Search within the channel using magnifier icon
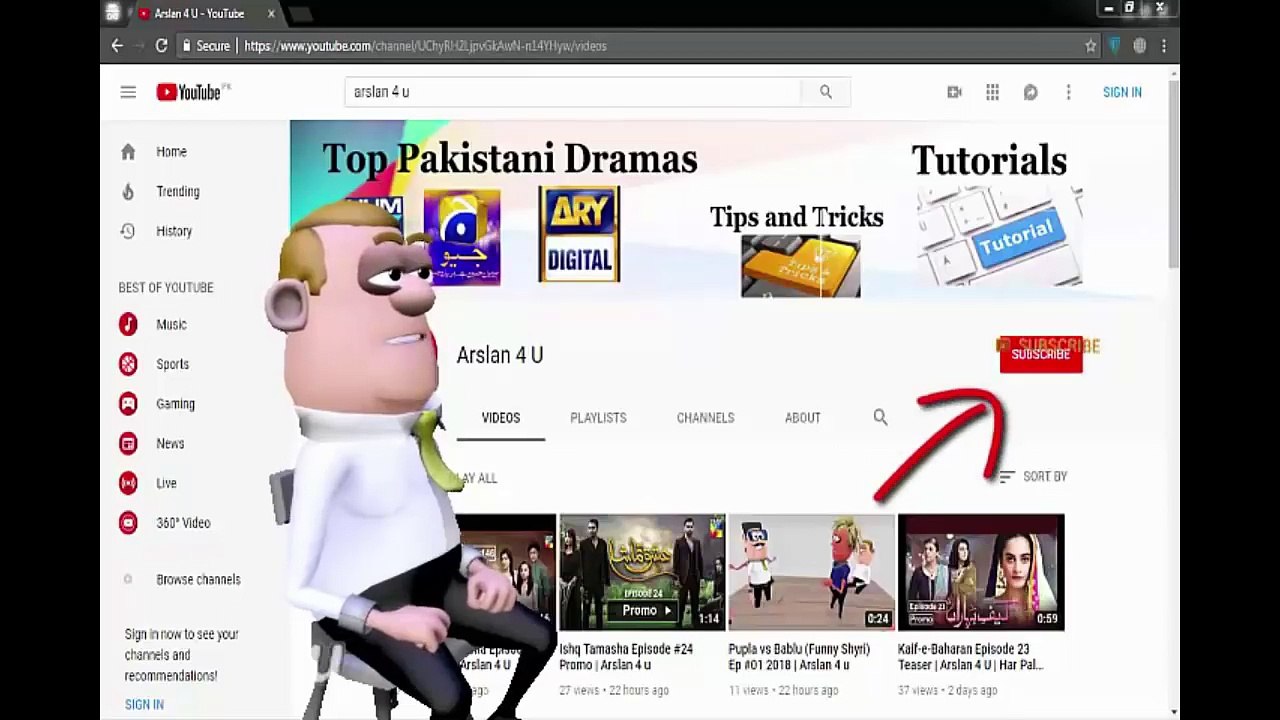Image resolution: width=1280 pixels, height=720 pixels. pos(880,417)
